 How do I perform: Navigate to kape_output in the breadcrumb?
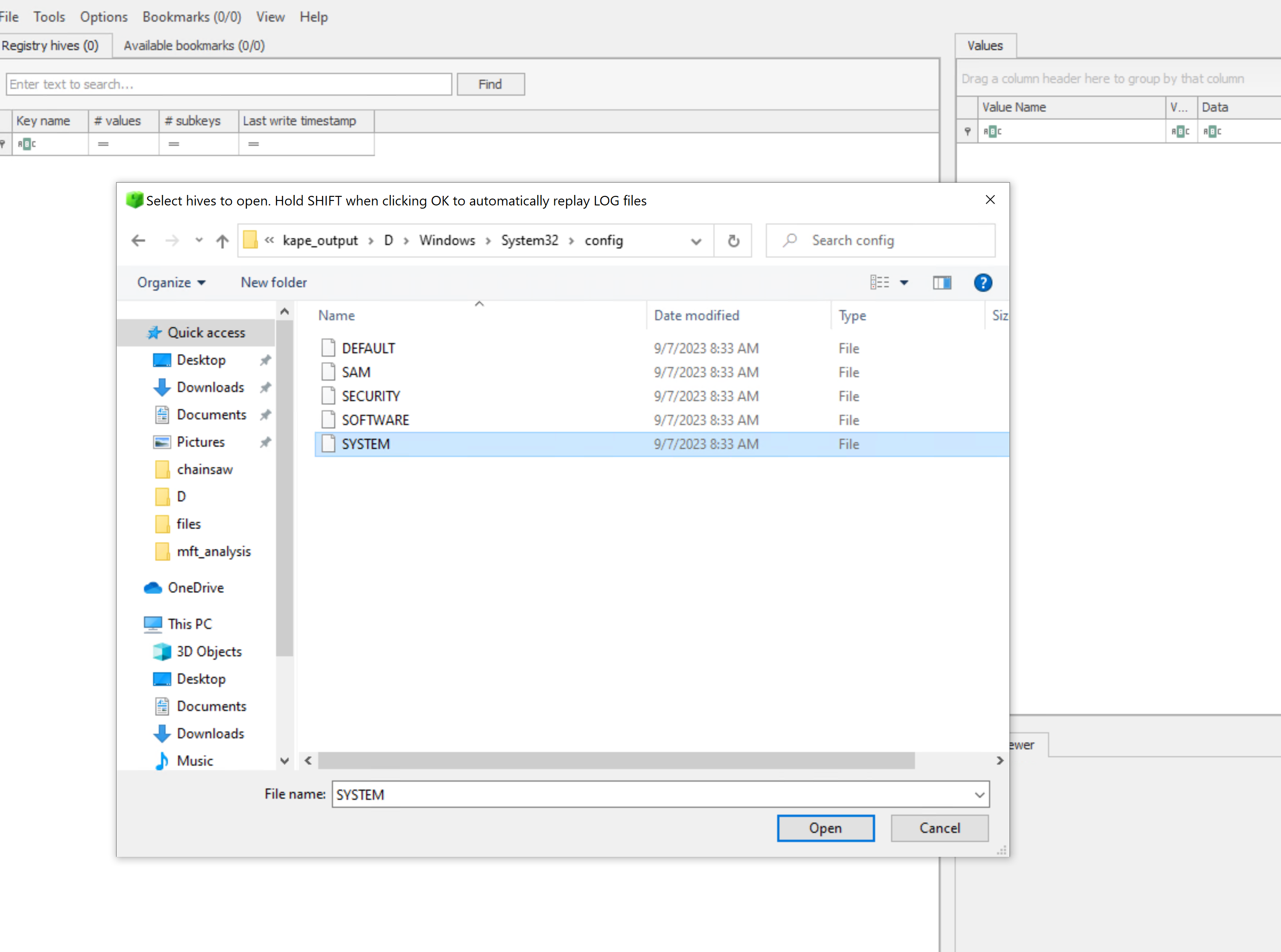(x=320, y=241)
